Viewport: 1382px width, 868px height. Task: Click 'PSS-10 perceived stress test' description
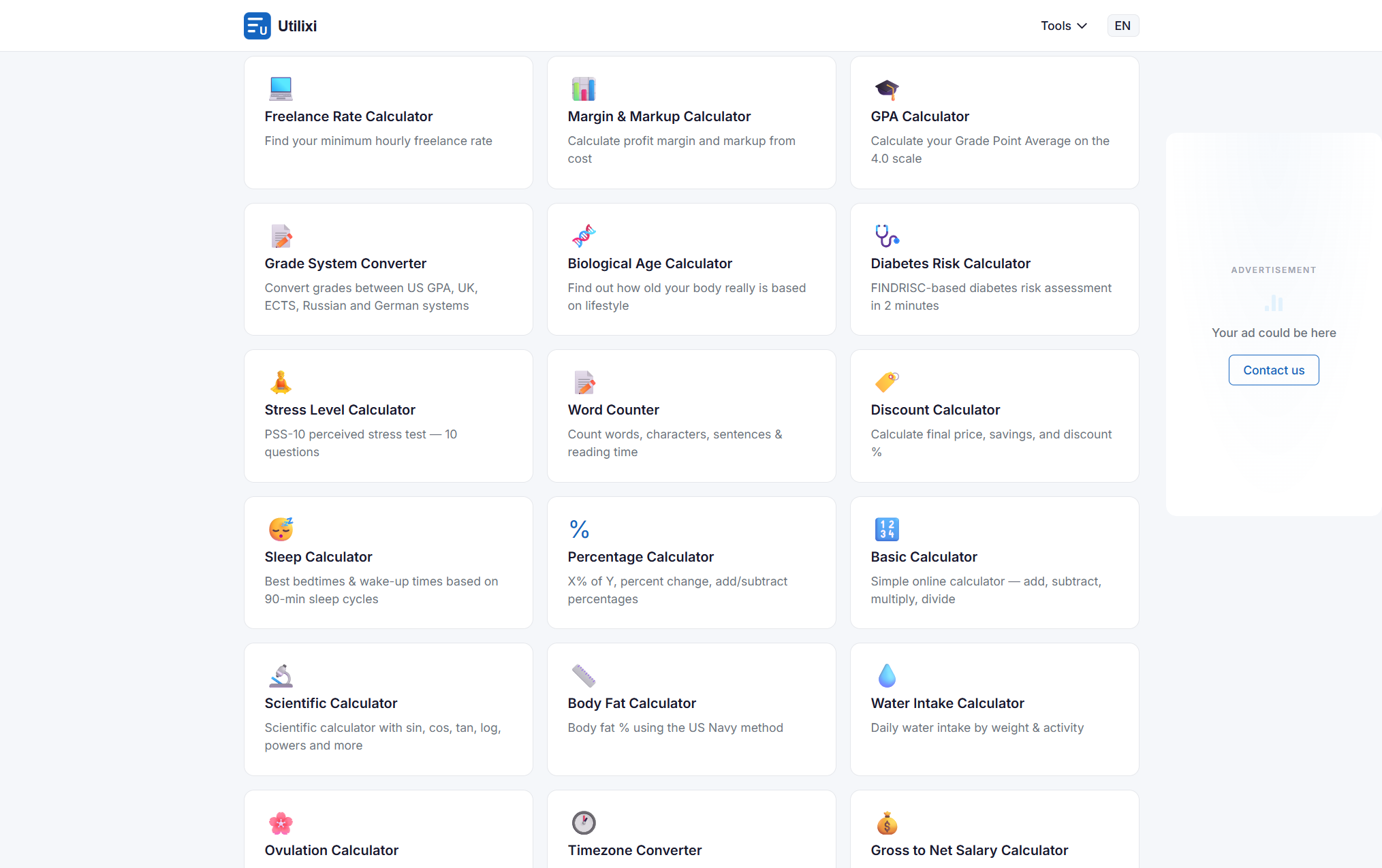tap(360, 443)
